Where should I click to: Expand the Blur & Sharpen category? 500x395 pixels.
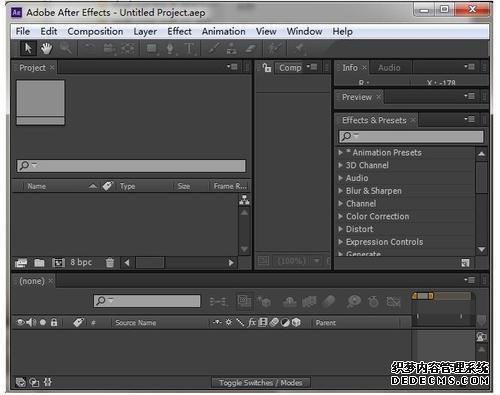[x=340, y=191]
